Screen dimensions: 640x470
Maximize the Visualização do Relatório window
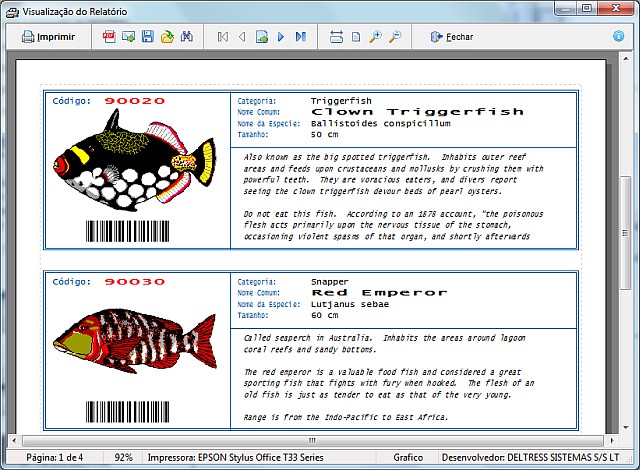[587, 8]
